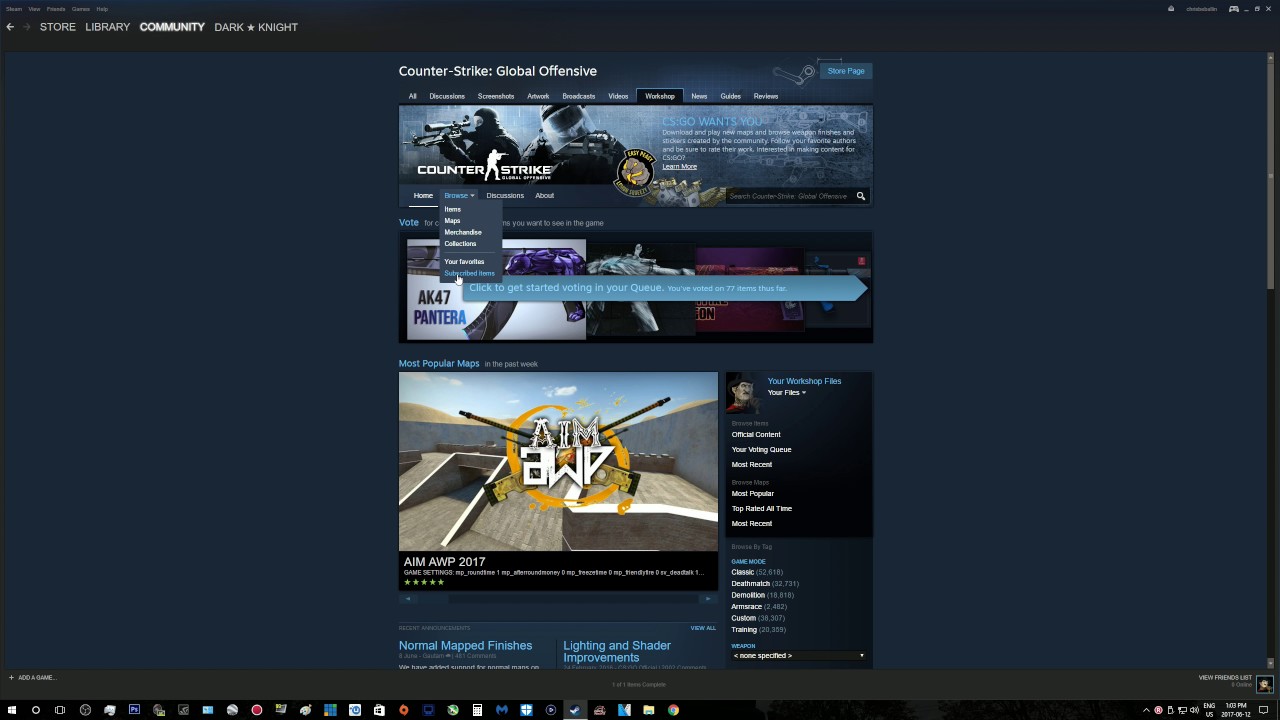
Task: Click the Store Page button
Action: 846,71
